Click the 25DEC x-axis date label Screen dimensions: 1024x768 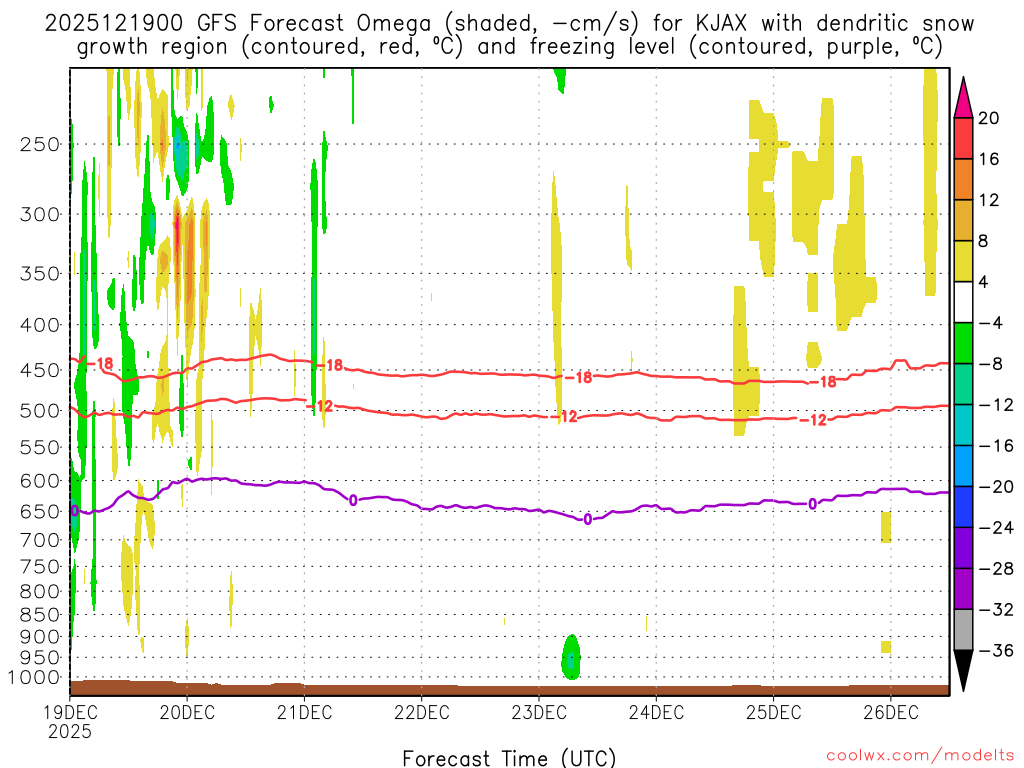click(x=774, y=712)
